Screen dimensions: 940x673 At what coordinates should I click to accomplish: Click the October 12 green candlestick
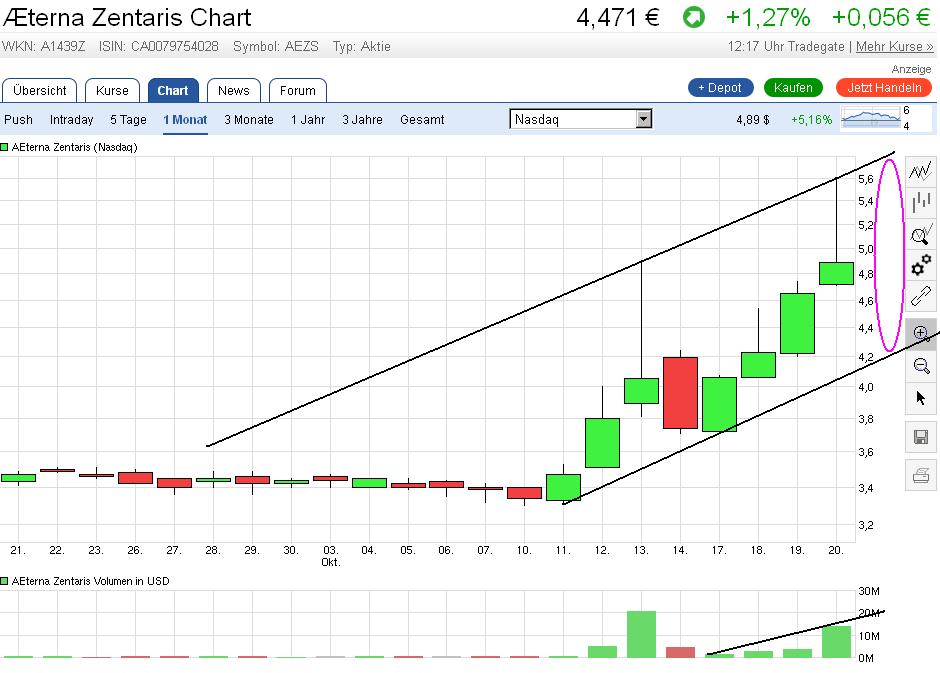pyautogui.click(x=602, y=443)
